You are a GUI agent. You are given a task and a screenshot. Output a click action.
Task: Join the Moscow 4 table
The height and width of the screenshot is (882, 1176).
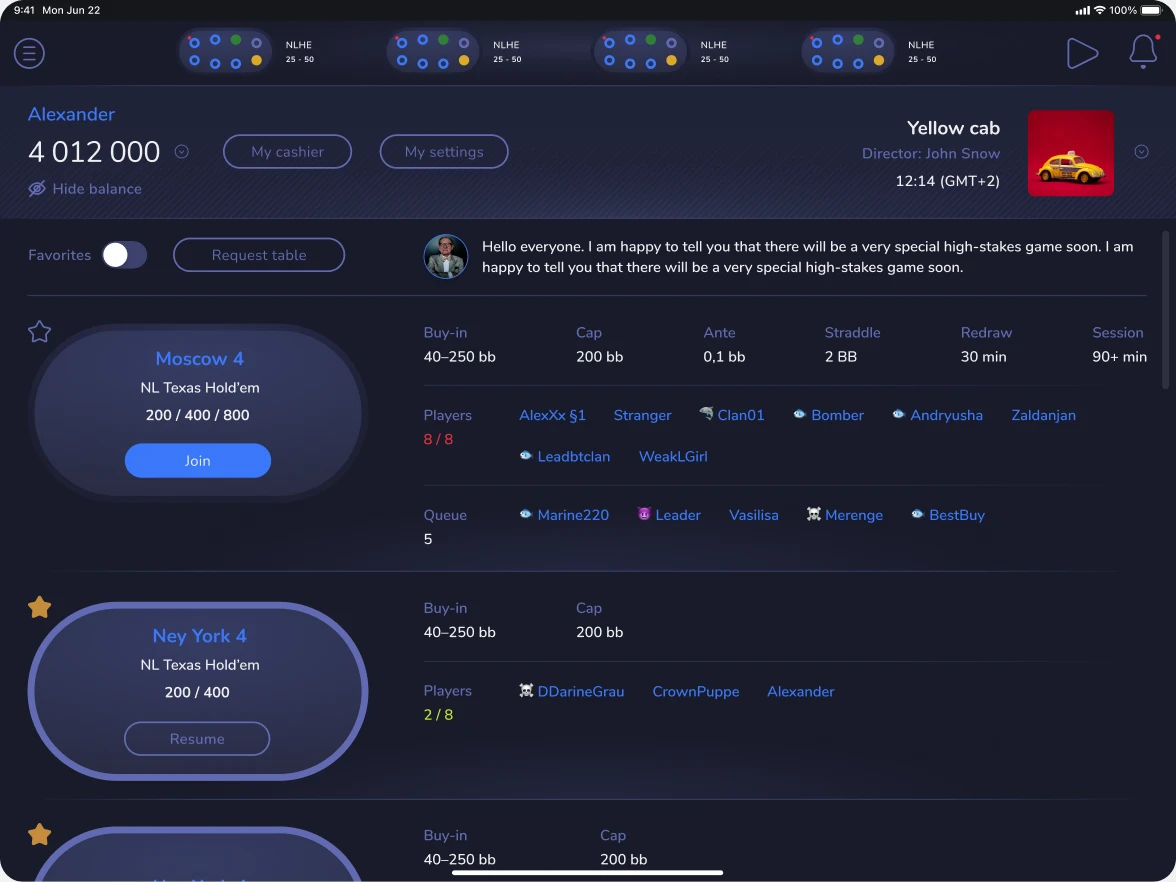coord(197,460)
